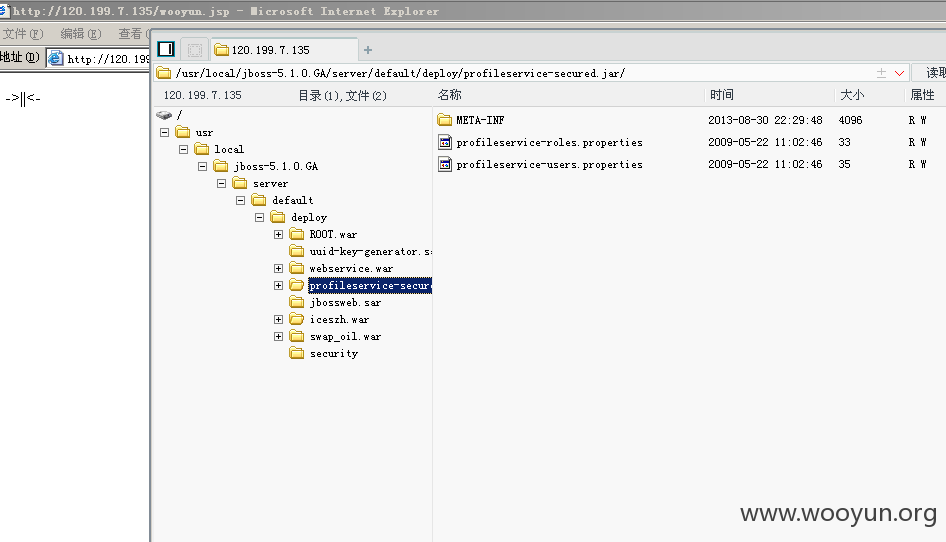Image resolution: width=946 pixels, height=542 pixels.
Task: Collapse the local tree node
Action: pyautogui.click(x=183, y=149)
